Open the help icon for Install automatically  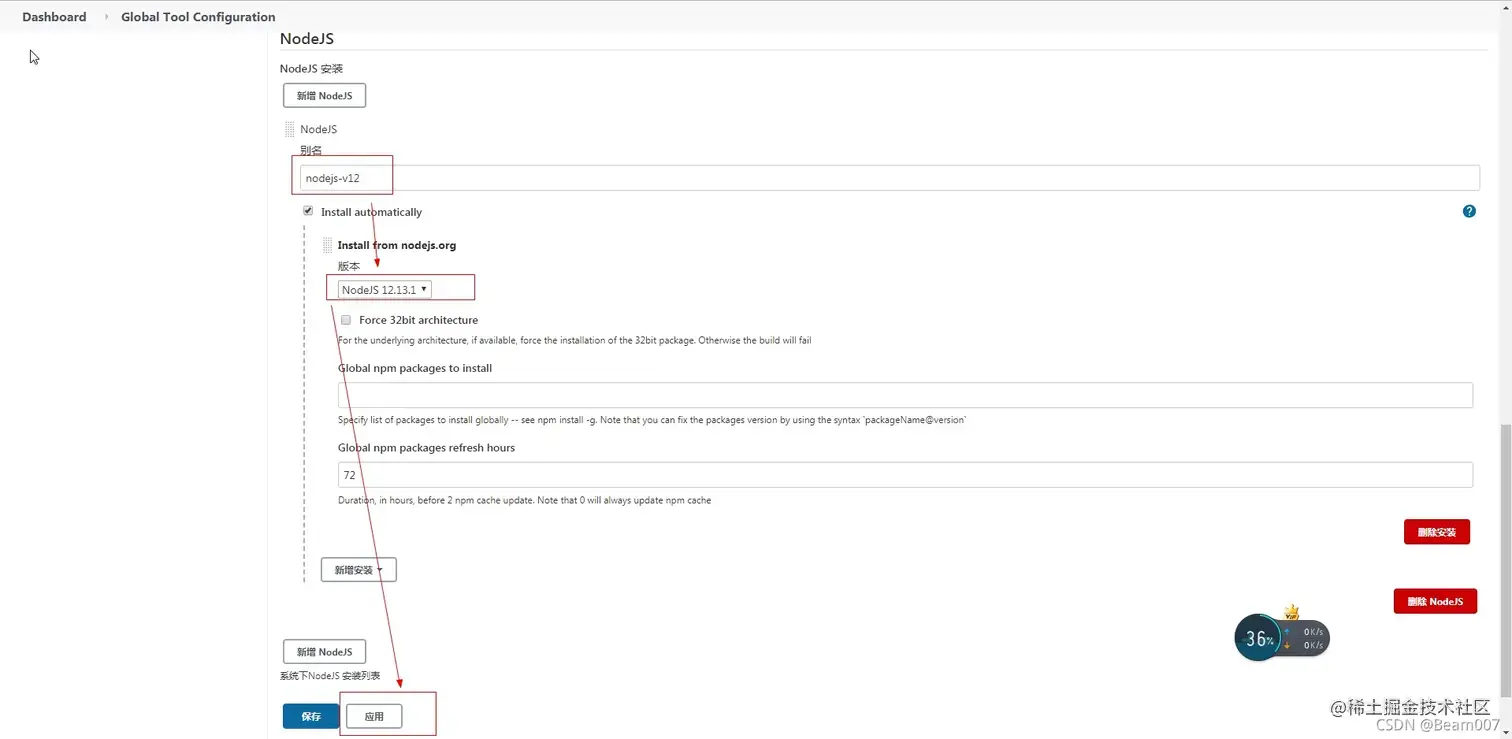click(x=1469, y=211)
